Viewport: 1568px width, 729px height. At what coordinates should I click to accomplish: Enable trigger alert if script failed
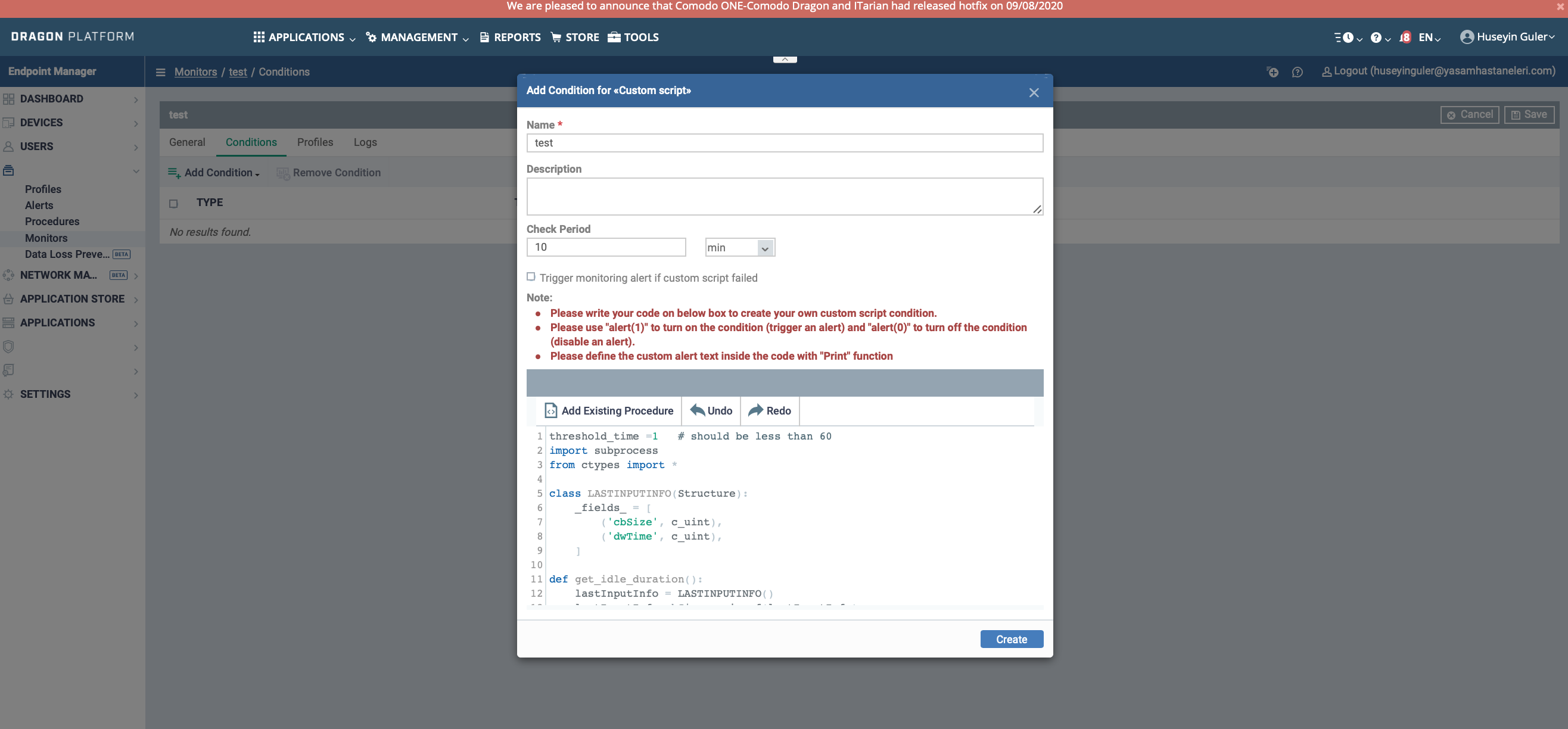pyautogui.click(x=531, y=277)
